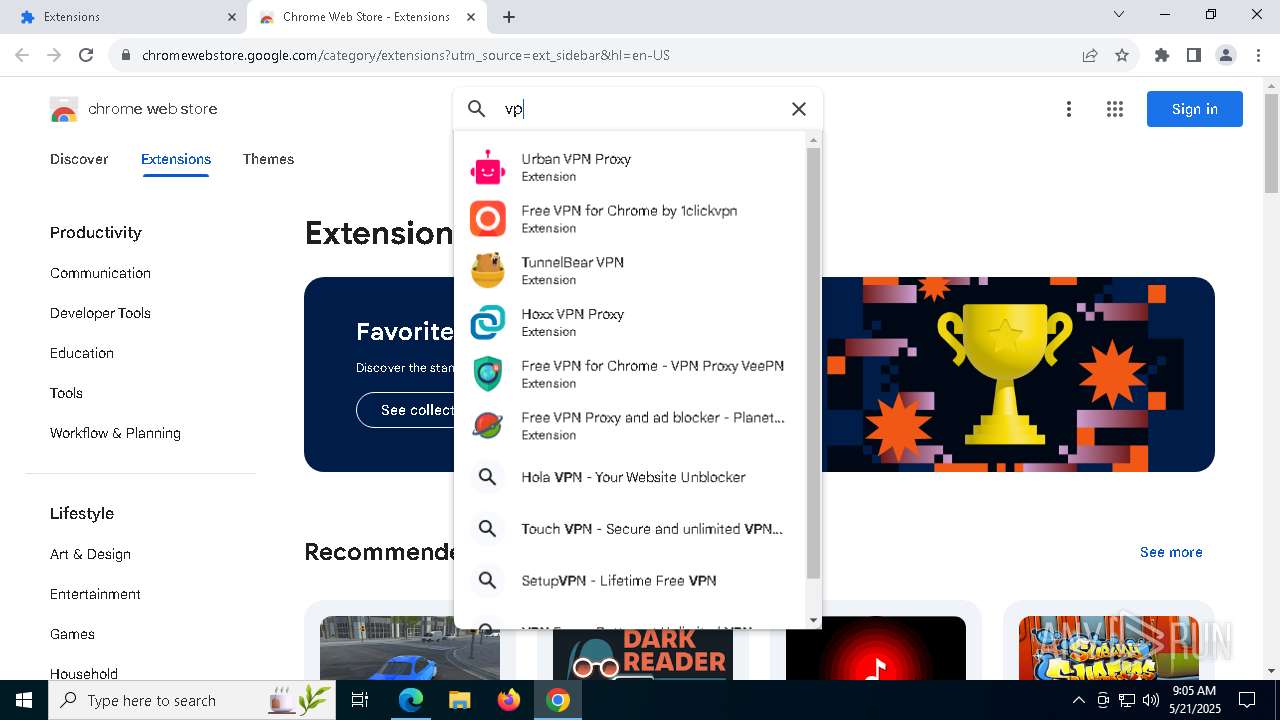Click the search magnifier icon in search box
1280x720 pixels.
coord(477,109)
